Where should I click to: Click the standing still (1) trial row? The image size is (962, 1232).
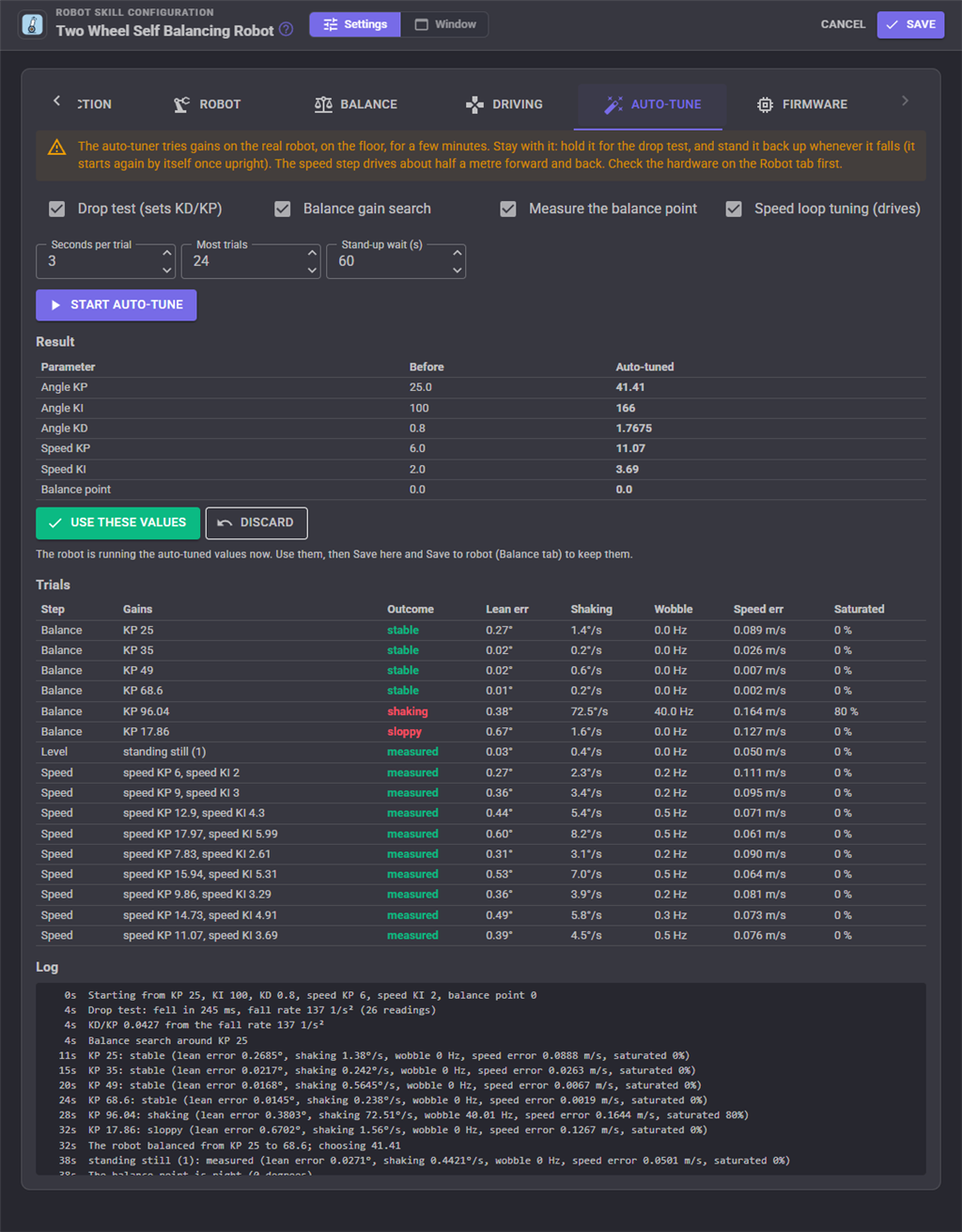pos(481,752)
